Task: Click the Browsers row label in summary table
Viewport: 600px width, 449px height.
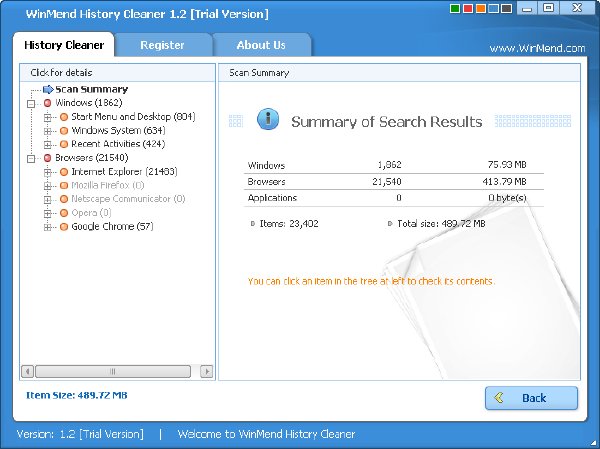Action: click(x=266, y=181)
